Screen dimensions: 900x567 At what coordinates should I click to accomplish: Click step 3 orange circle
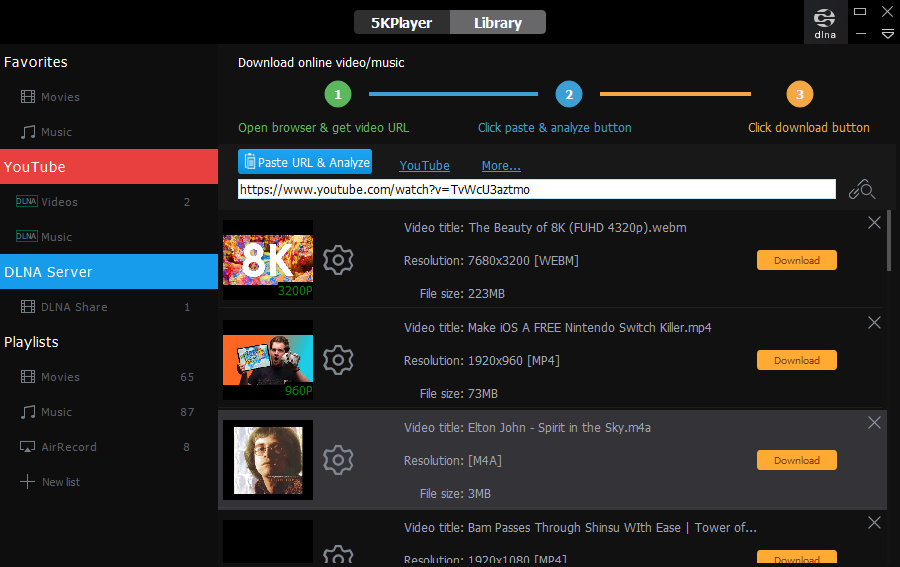(x=800, y=94)
